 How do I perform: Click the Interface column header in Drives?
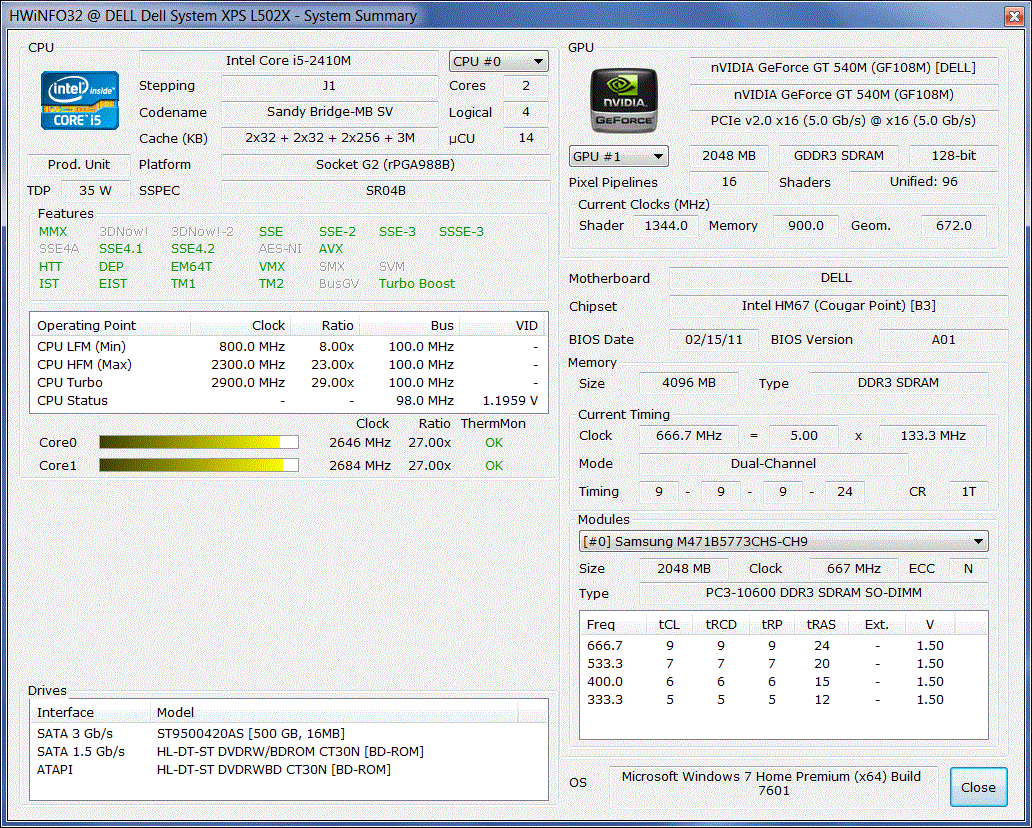[91, 712]
